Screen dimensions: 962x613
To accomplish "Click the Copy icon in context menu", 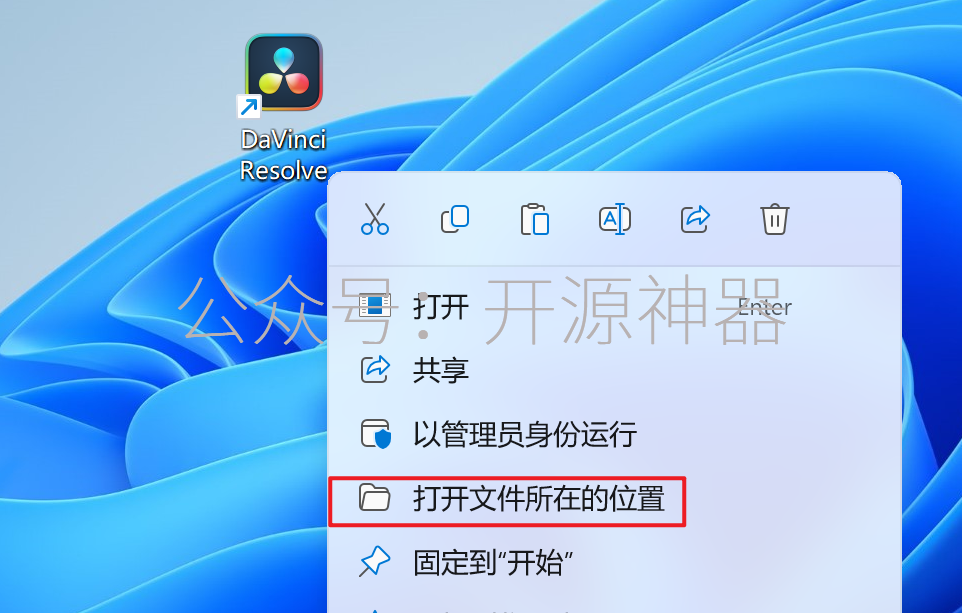I will [x=455, y=219].
